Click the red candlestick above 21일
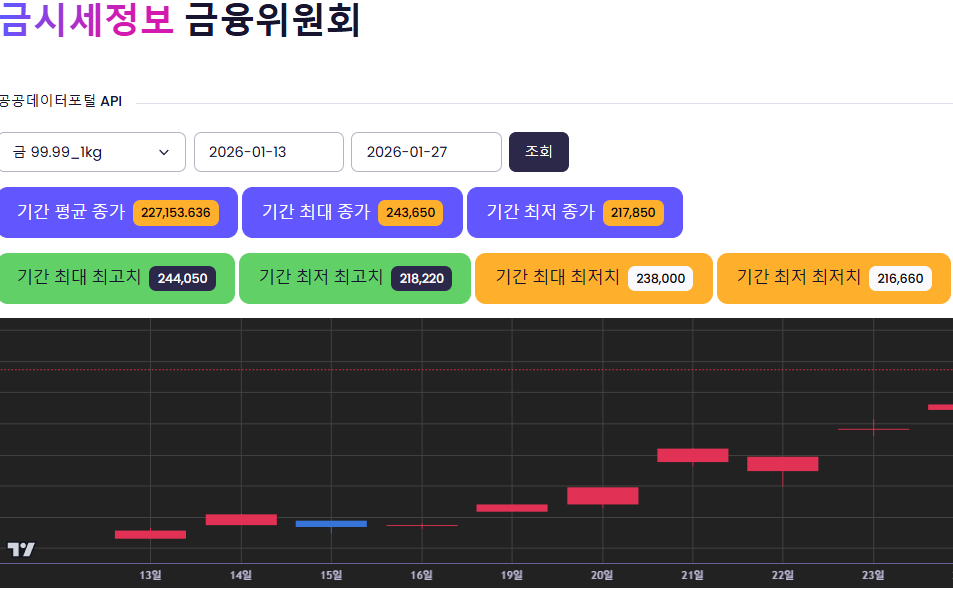This screenshot has height=592, width=953. tap(692, 455)
